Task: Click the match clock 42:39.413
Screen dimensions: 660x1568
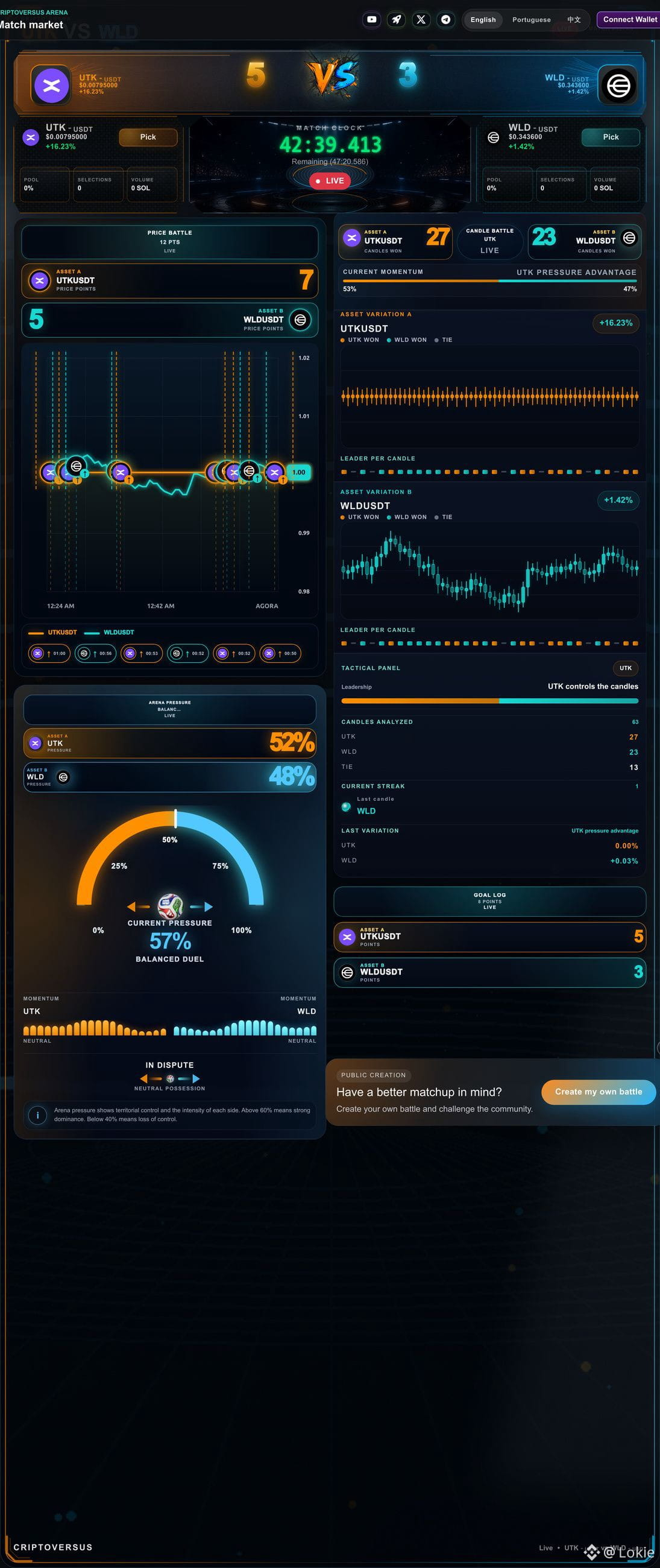Action: (330, 144)
